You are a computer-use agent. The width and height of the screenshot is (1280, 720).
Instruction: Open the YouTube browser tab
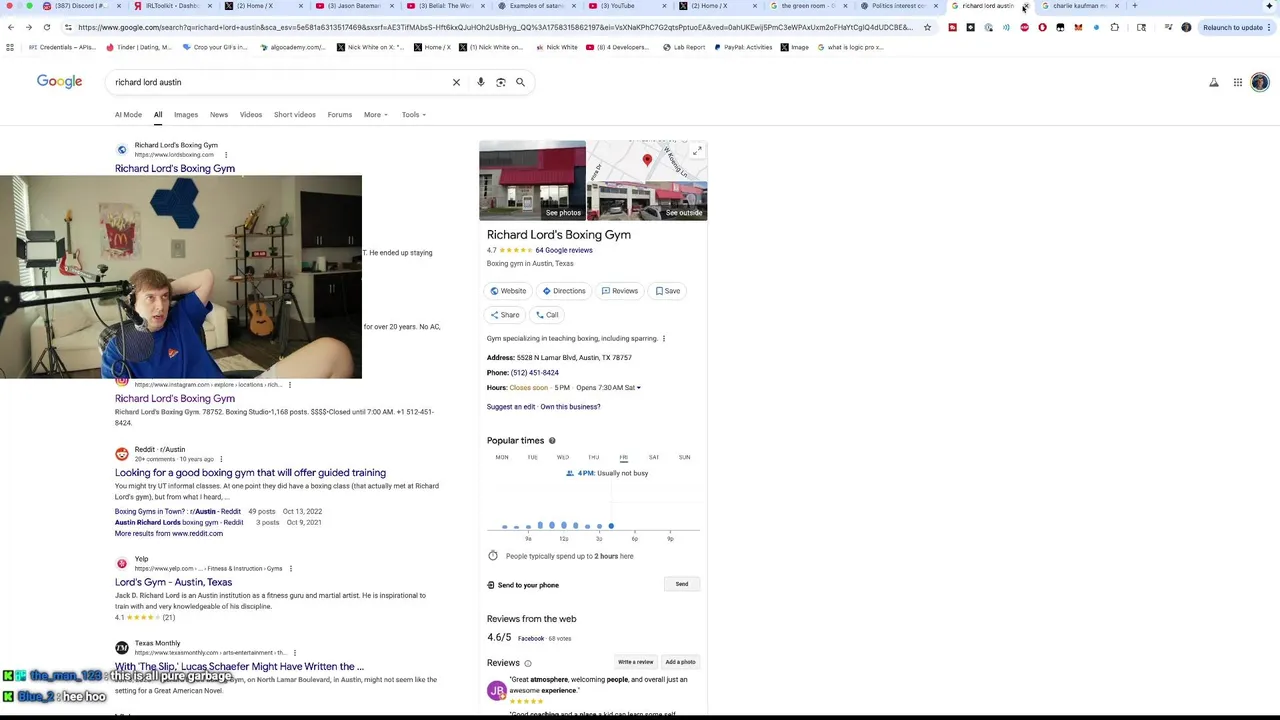625,6
